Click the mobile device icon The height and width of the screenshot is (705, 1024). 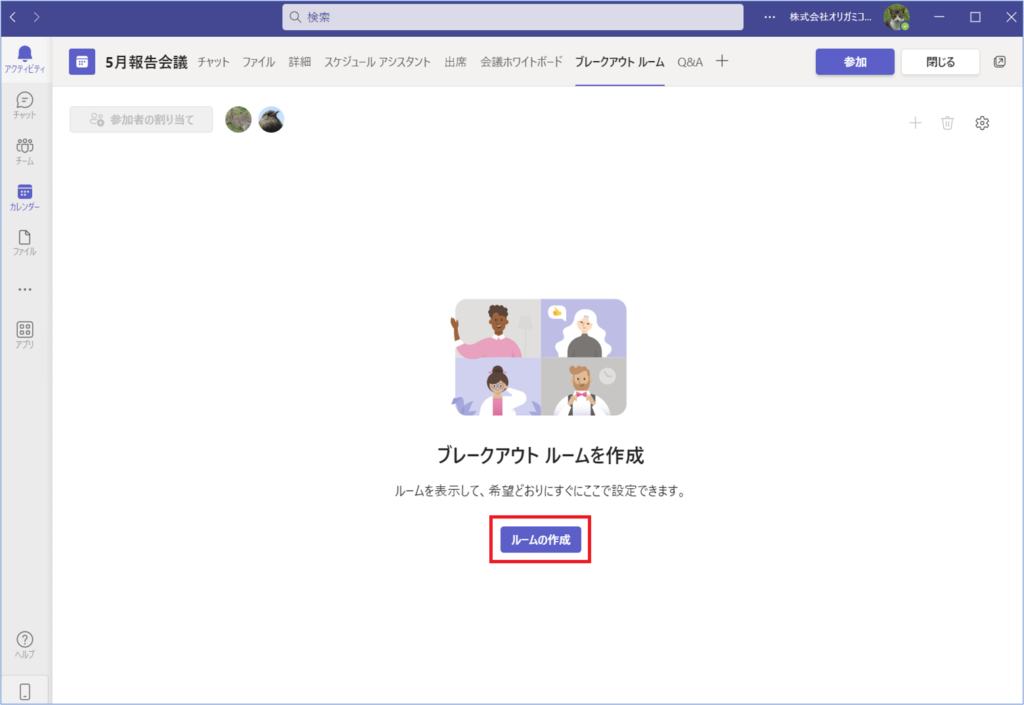click(25, 691)
